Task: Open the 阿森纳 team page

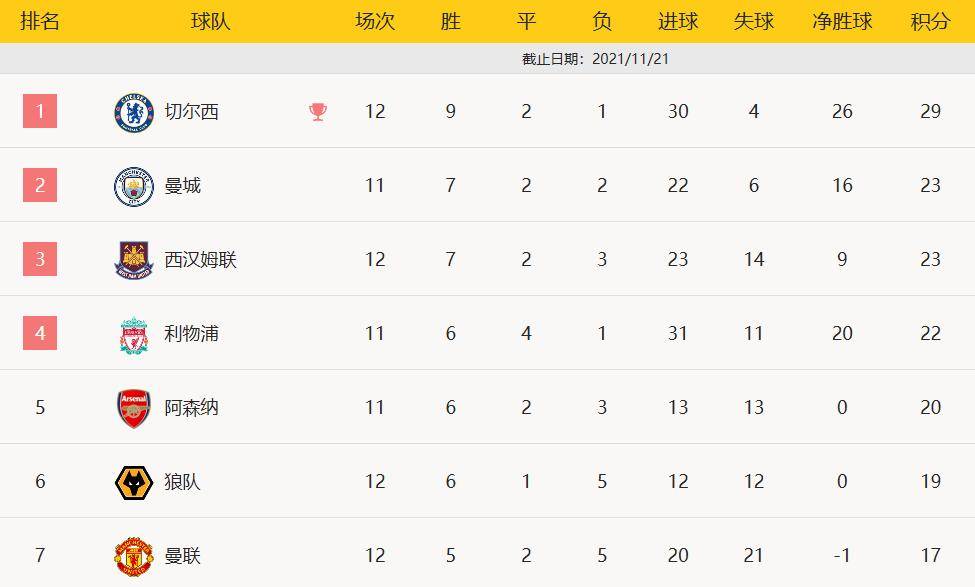Action: tap(191, 408)
